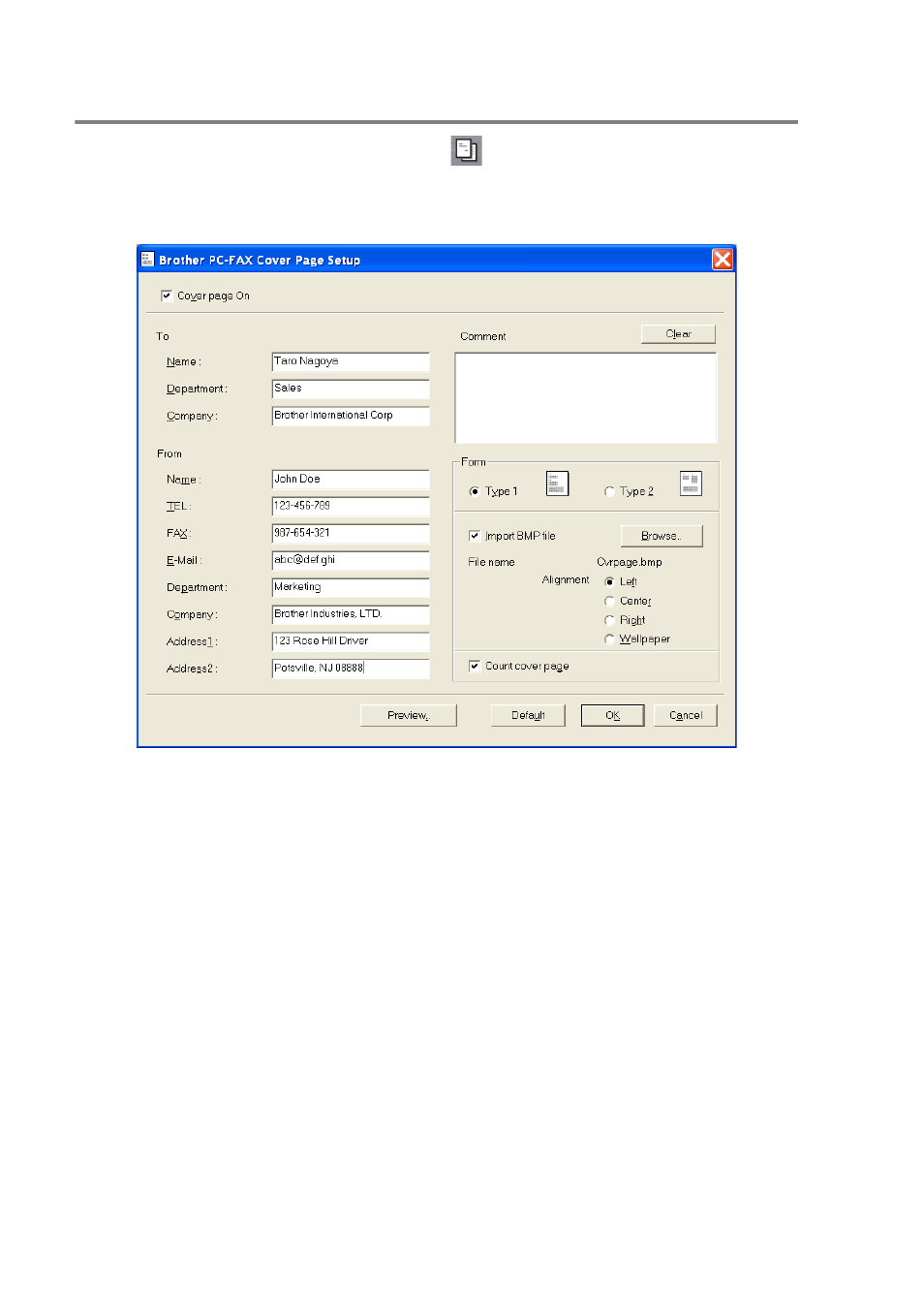Click inside the Comment text area

tap(586, 398)
